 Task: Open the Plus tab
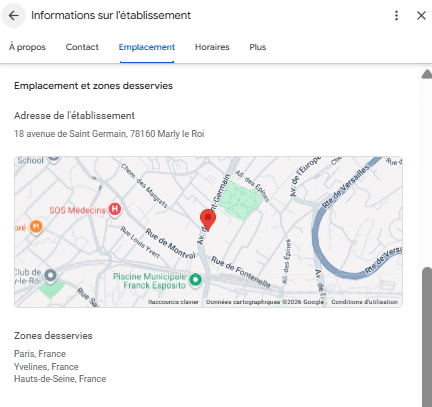(258, 47)
